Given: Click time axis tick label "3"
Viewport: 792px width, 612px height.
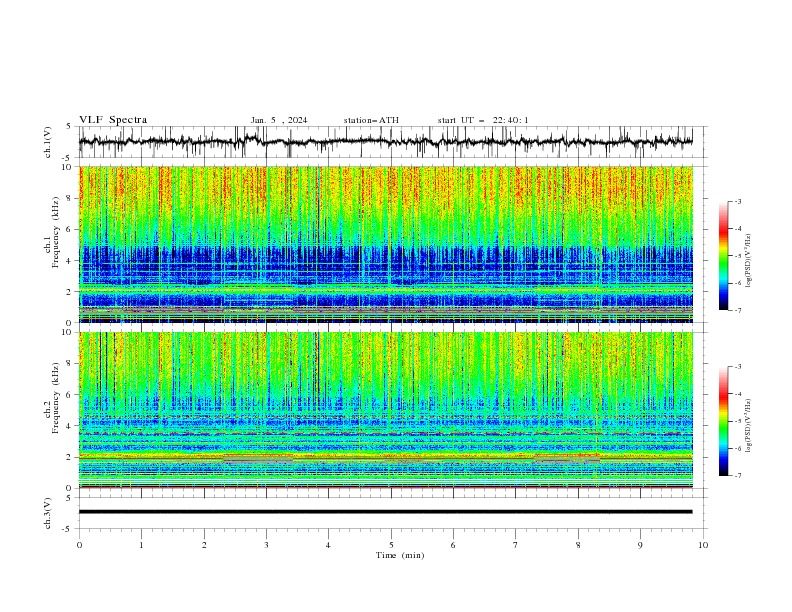Looking at the screenshot, I should 266,545.
